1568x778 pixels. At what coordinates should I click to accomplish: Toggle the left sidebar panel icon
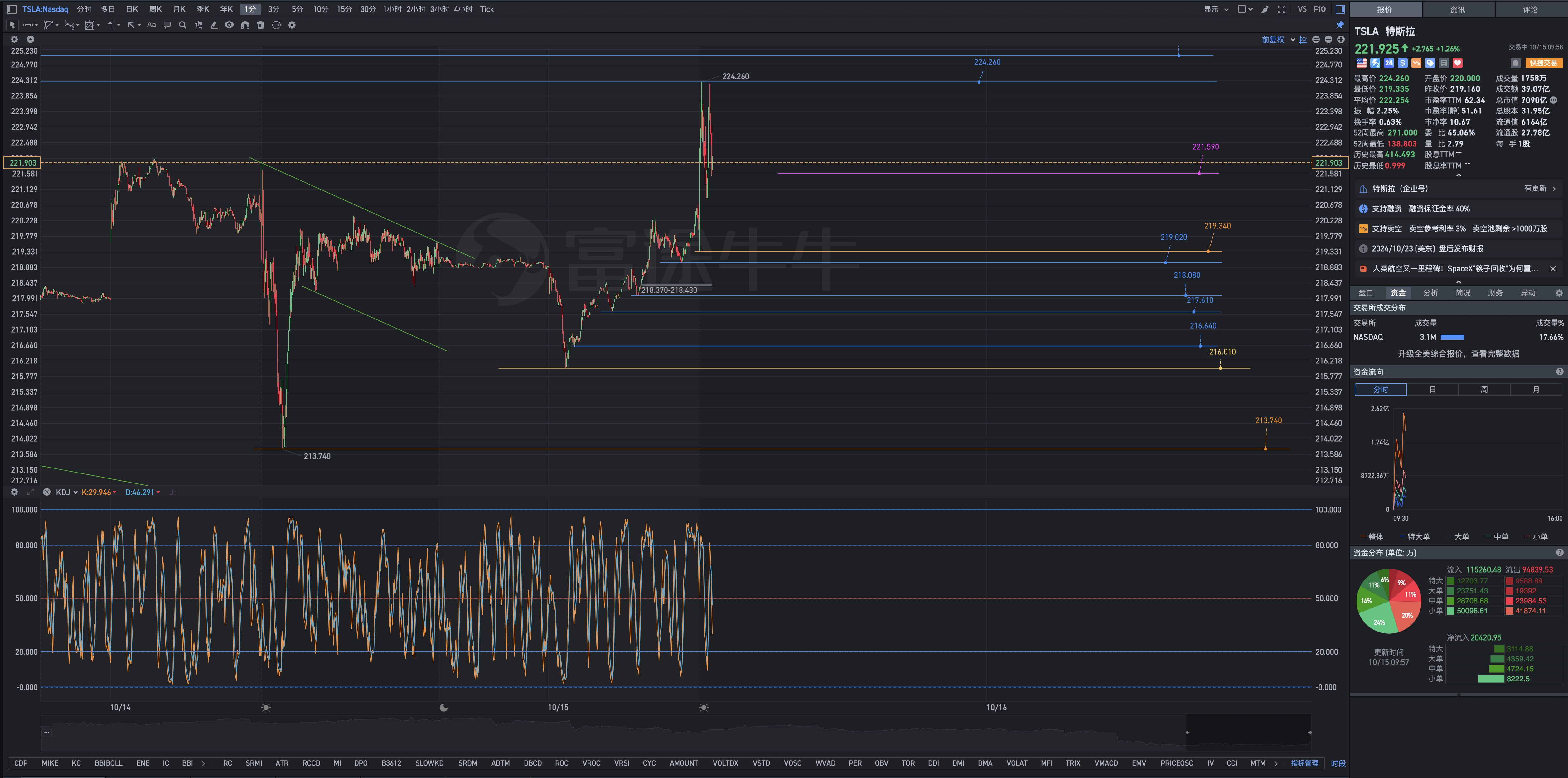point(12,9)
